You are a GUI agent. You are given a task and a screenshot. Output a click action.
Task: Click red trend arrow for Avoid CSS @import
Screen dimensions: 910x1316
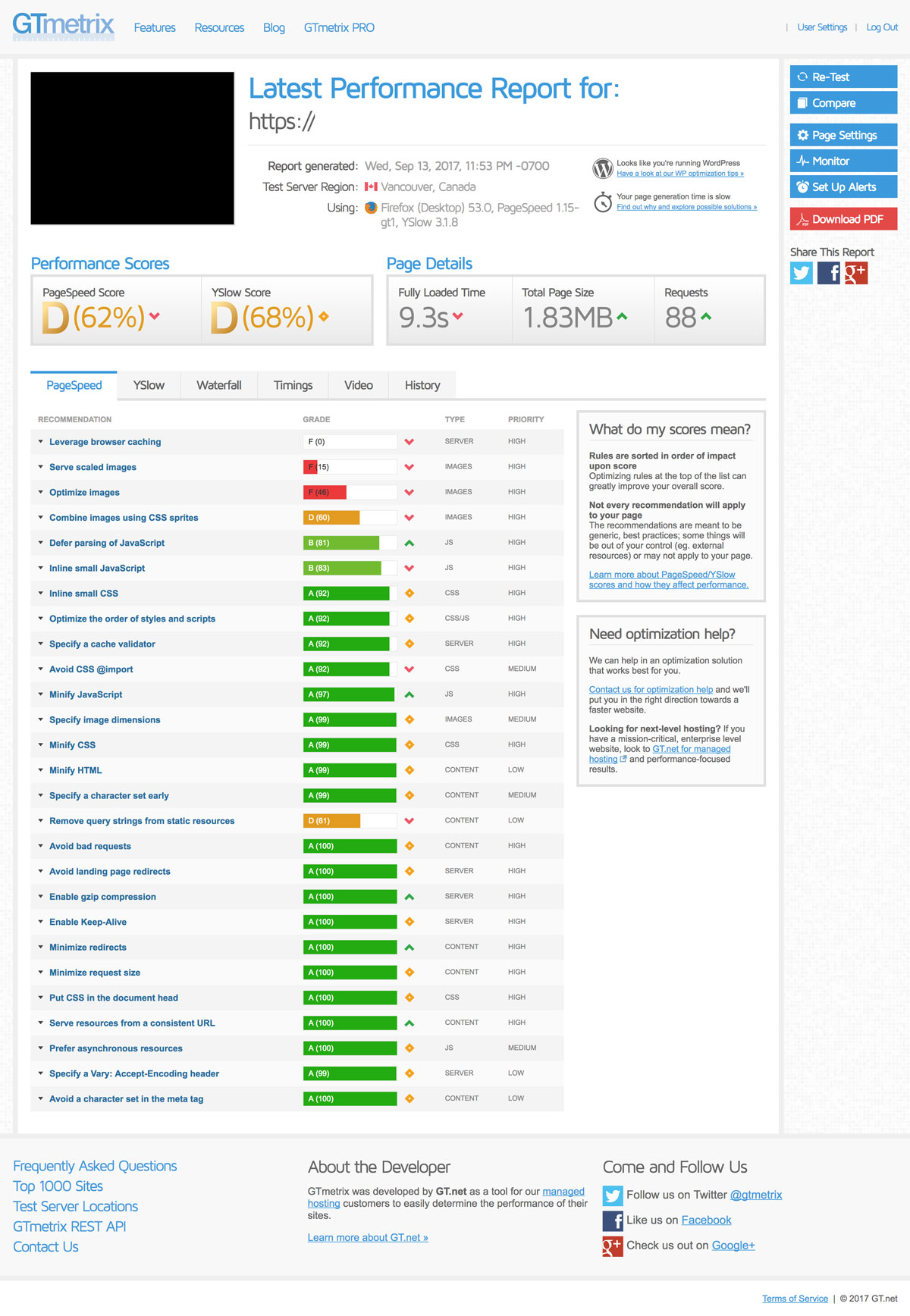(x=409, y=669)
